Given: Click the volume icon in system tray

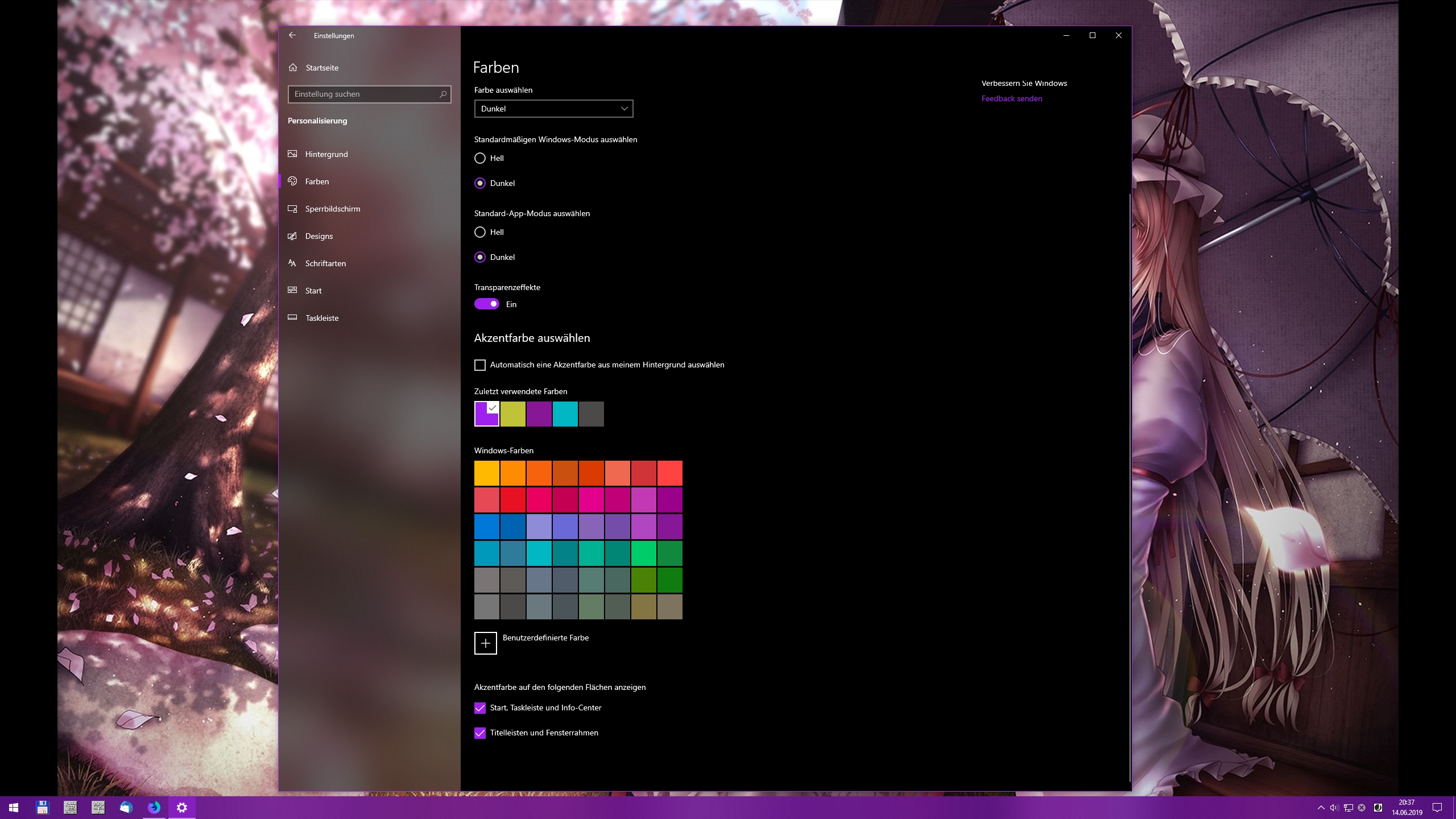Looking at the screenshot, I should point(1334,808).
